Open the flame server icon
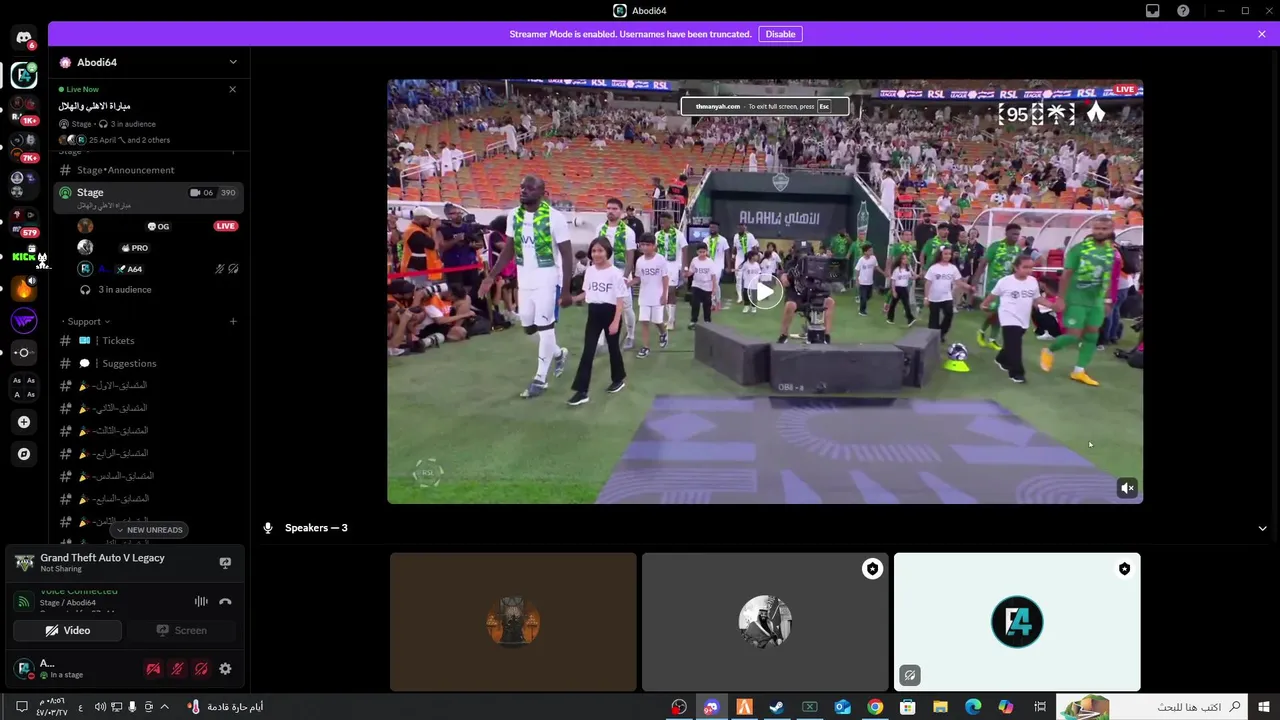The height and width of the screenshot is (720, 1280). pos(24,289)
